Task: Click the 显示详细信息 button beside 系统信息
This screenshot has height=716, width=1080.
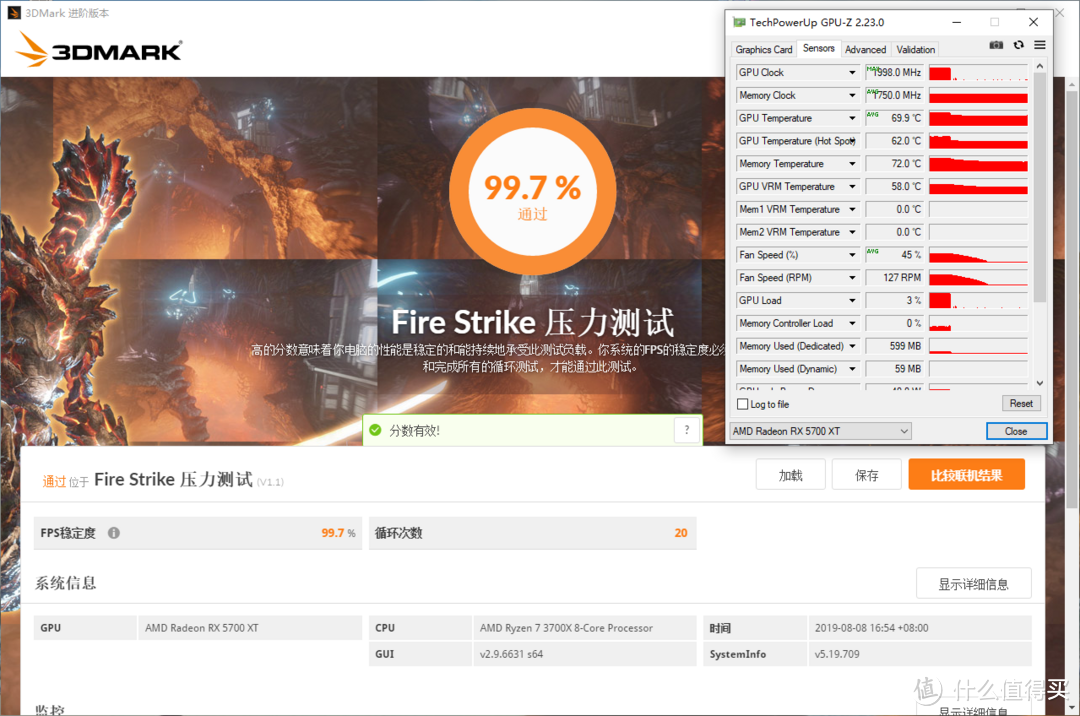Action: coord(973,584)
